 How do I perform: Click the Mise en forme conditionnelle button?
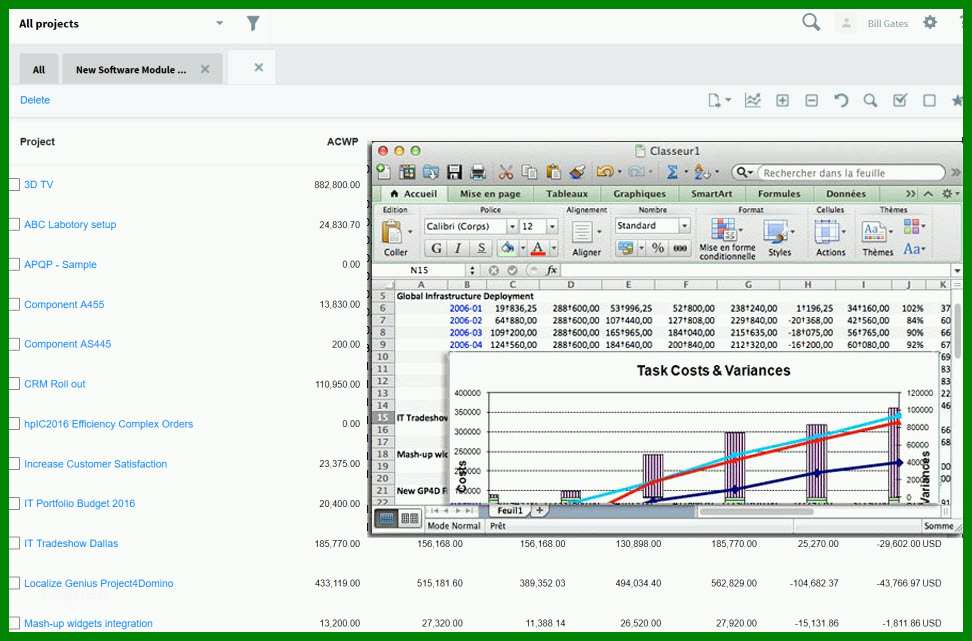tap(727, 239)
